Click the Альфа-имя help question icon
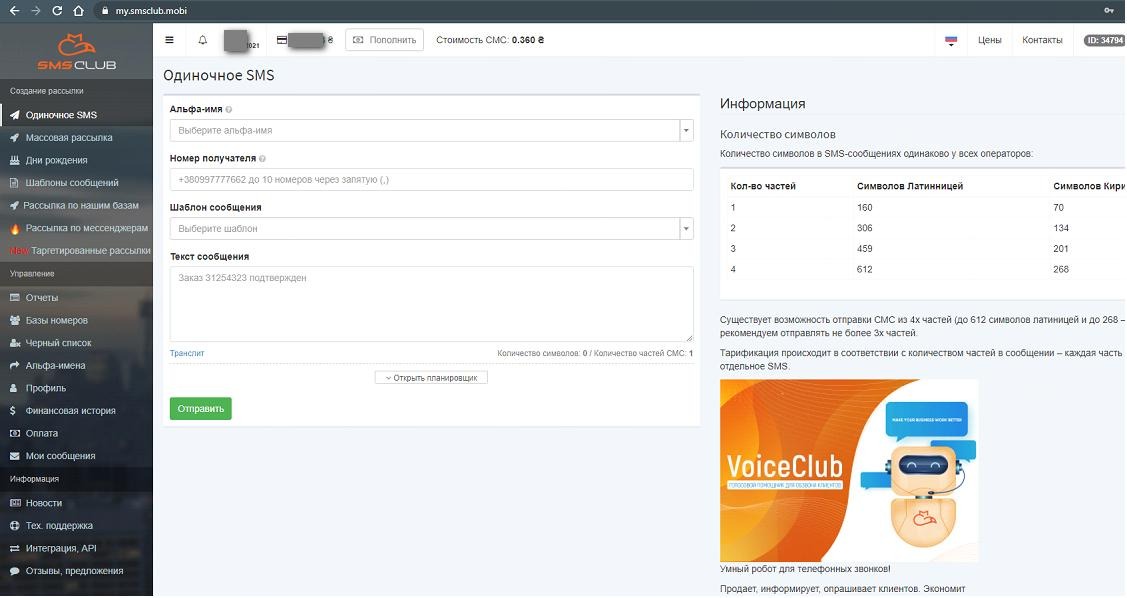Image resolution: width=1127 pixels, height=598 pixels. (229, 110)
